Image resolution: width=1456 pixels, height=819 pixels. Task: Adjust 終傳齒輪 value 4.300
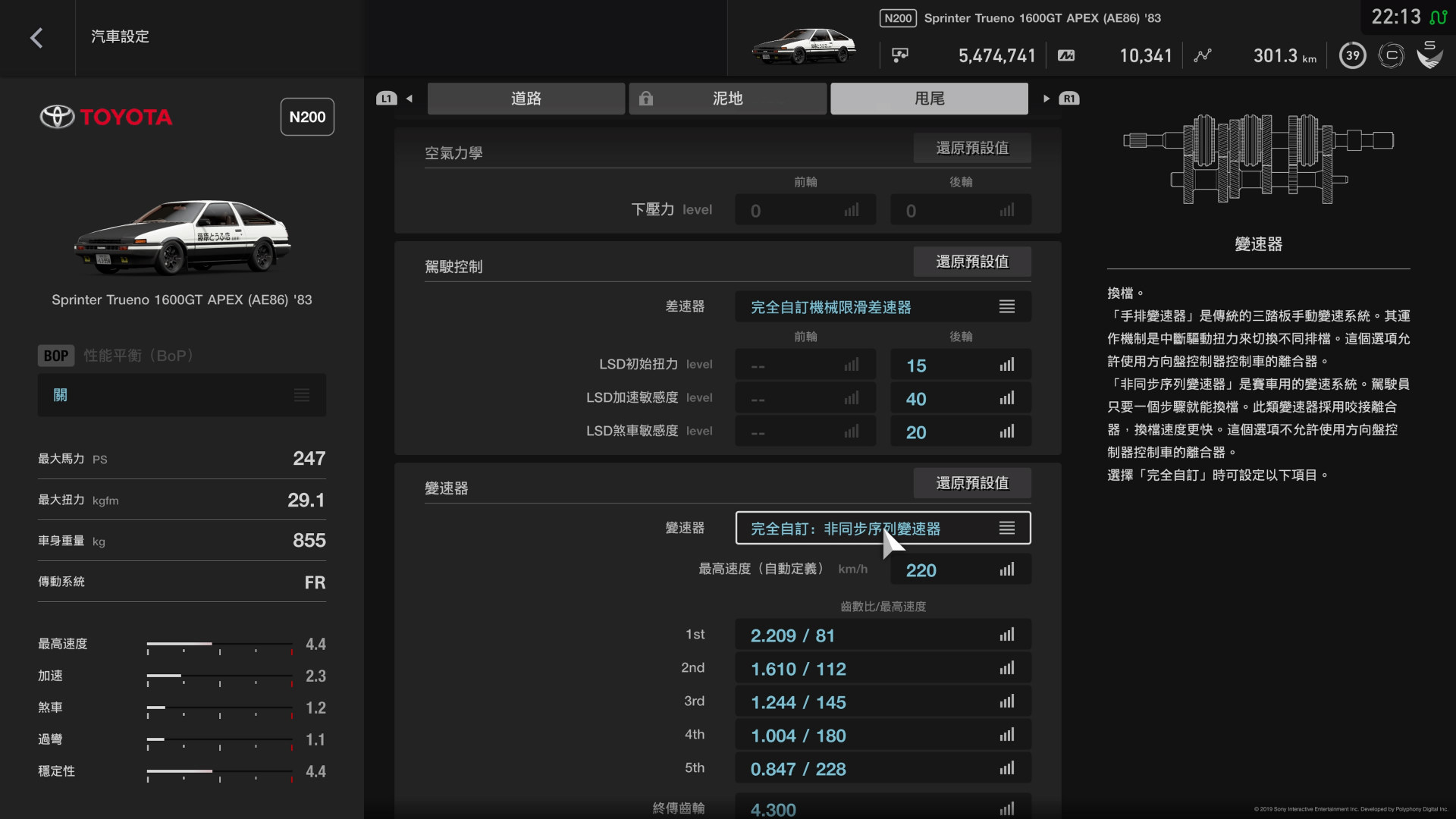883,806
